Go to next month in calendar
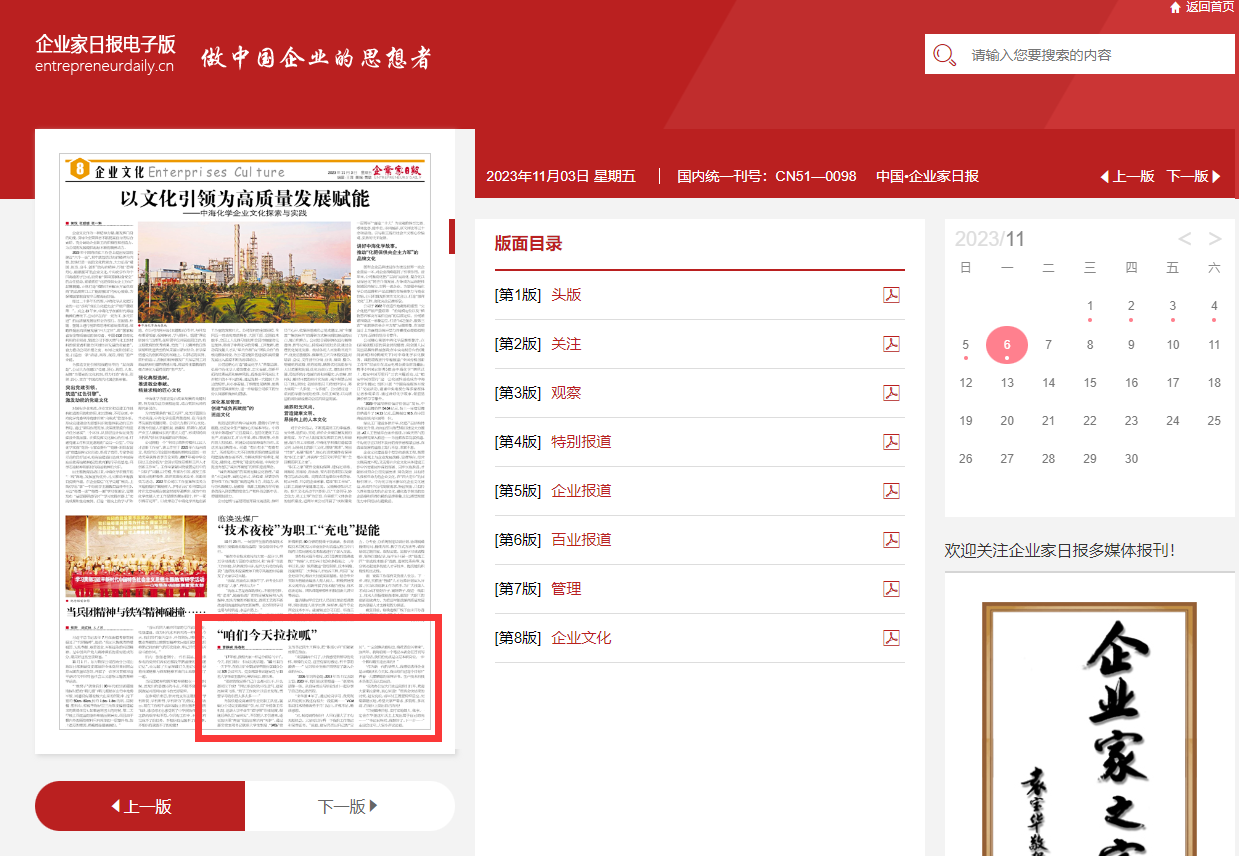 (1215, 239)
